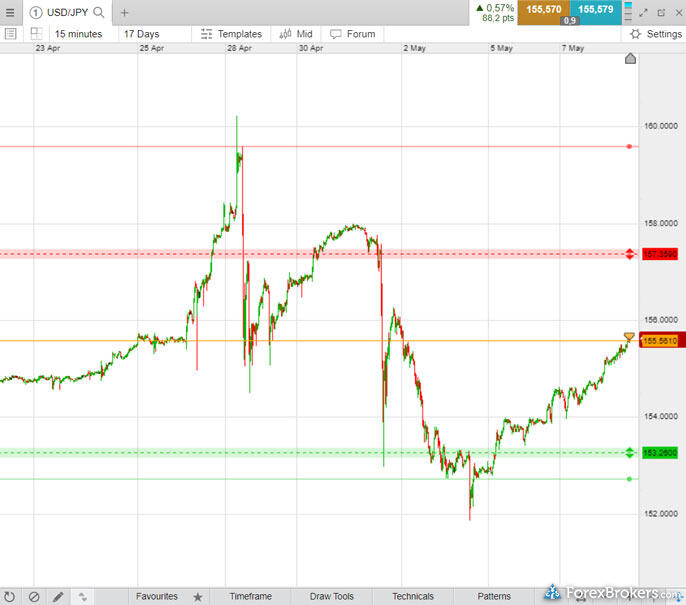Click the search magnifier next to USD/JPY
The width and height of the screenshot is (686, 605).
click(98, 13)
